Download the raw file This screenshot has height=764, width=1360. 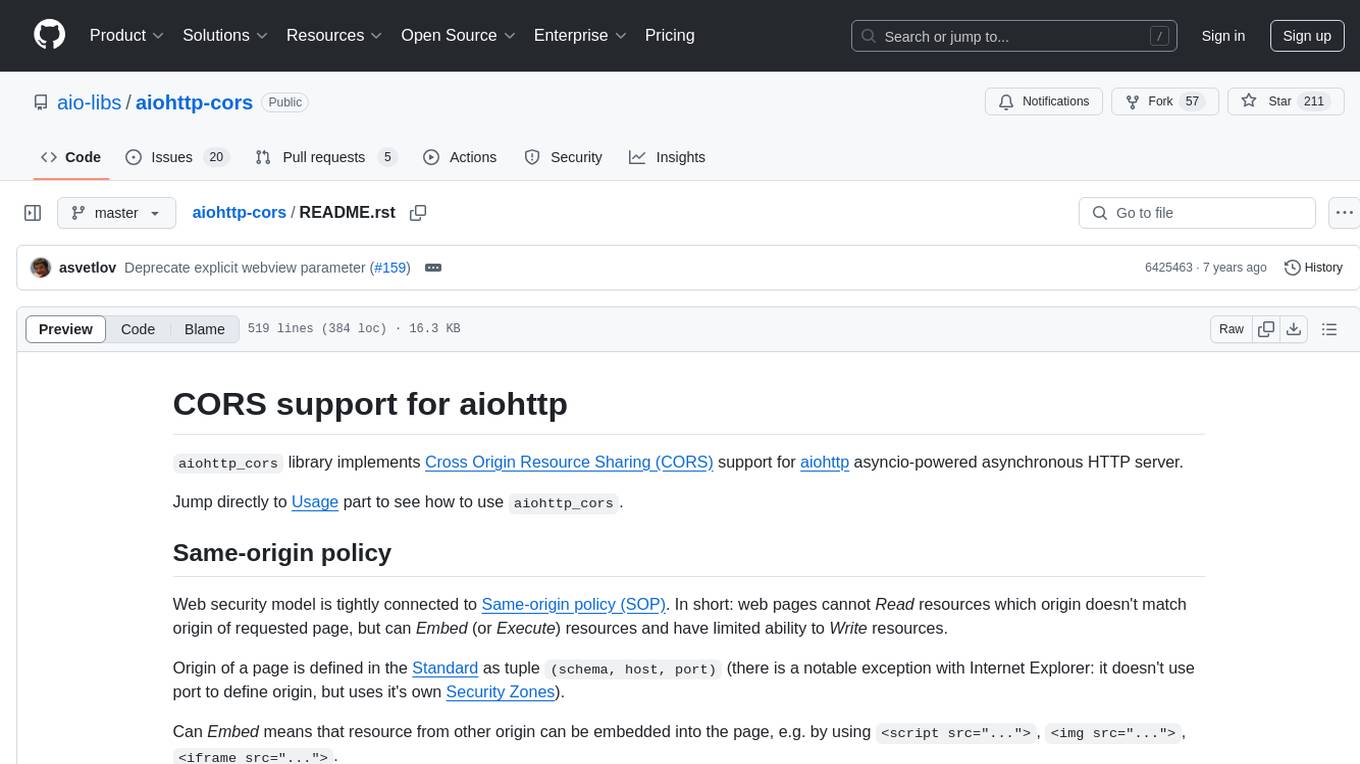coord(1293,329)
